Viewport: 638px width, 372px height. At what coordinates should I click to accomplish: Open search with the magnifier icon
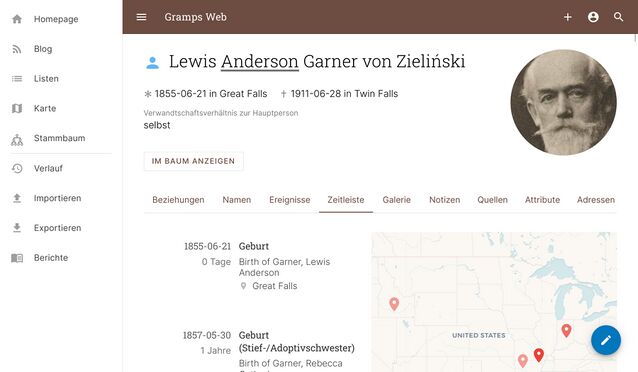tap(618, 17)
